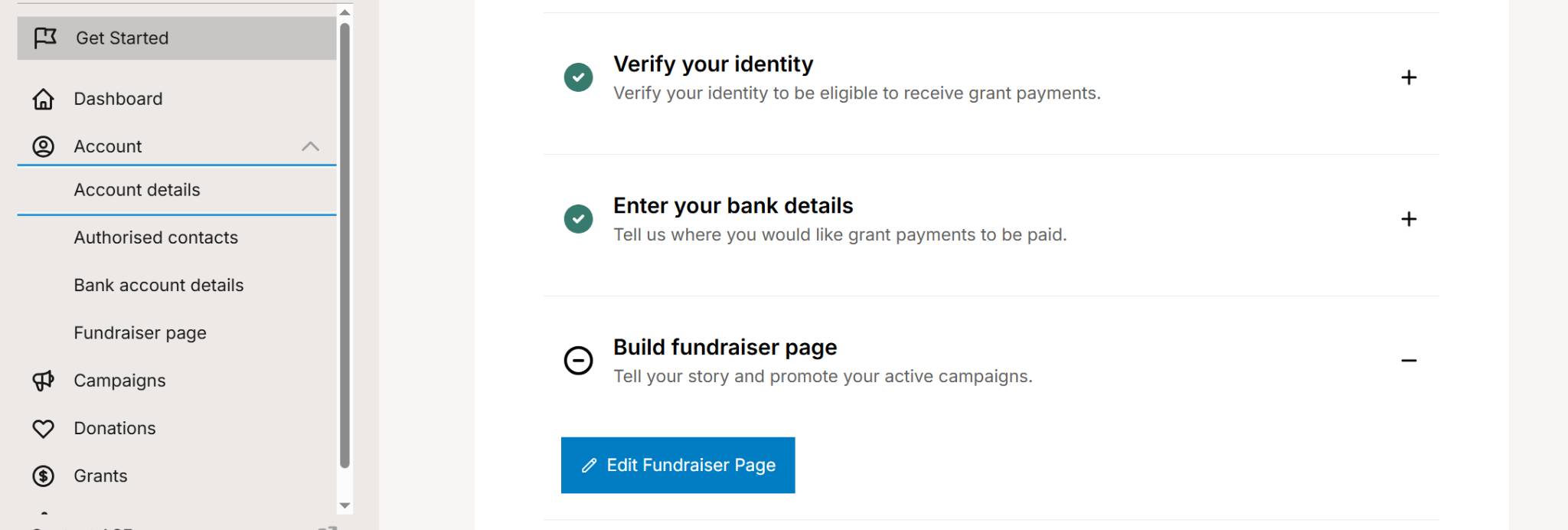This screenshot has height=530, width=1568.
Task: Collapse the Build fundraiser page section
Action: (x=1409, y=361)
